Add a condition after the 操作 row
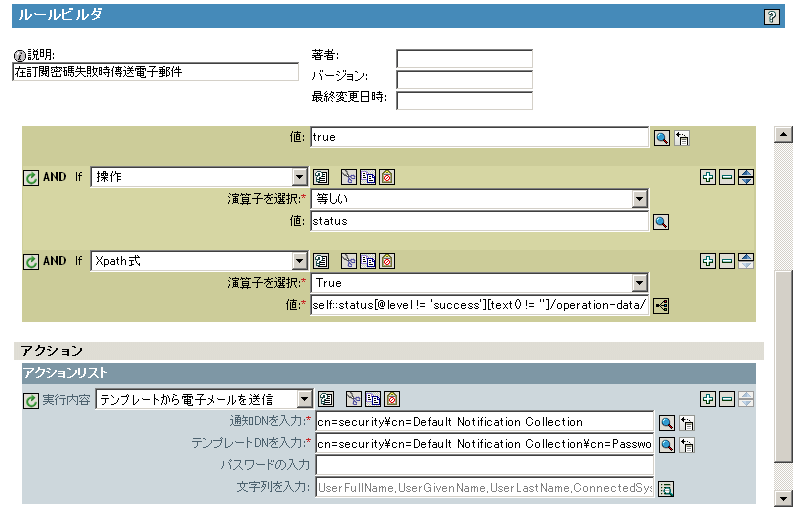 pyautogui.click(x=708, y=177)
